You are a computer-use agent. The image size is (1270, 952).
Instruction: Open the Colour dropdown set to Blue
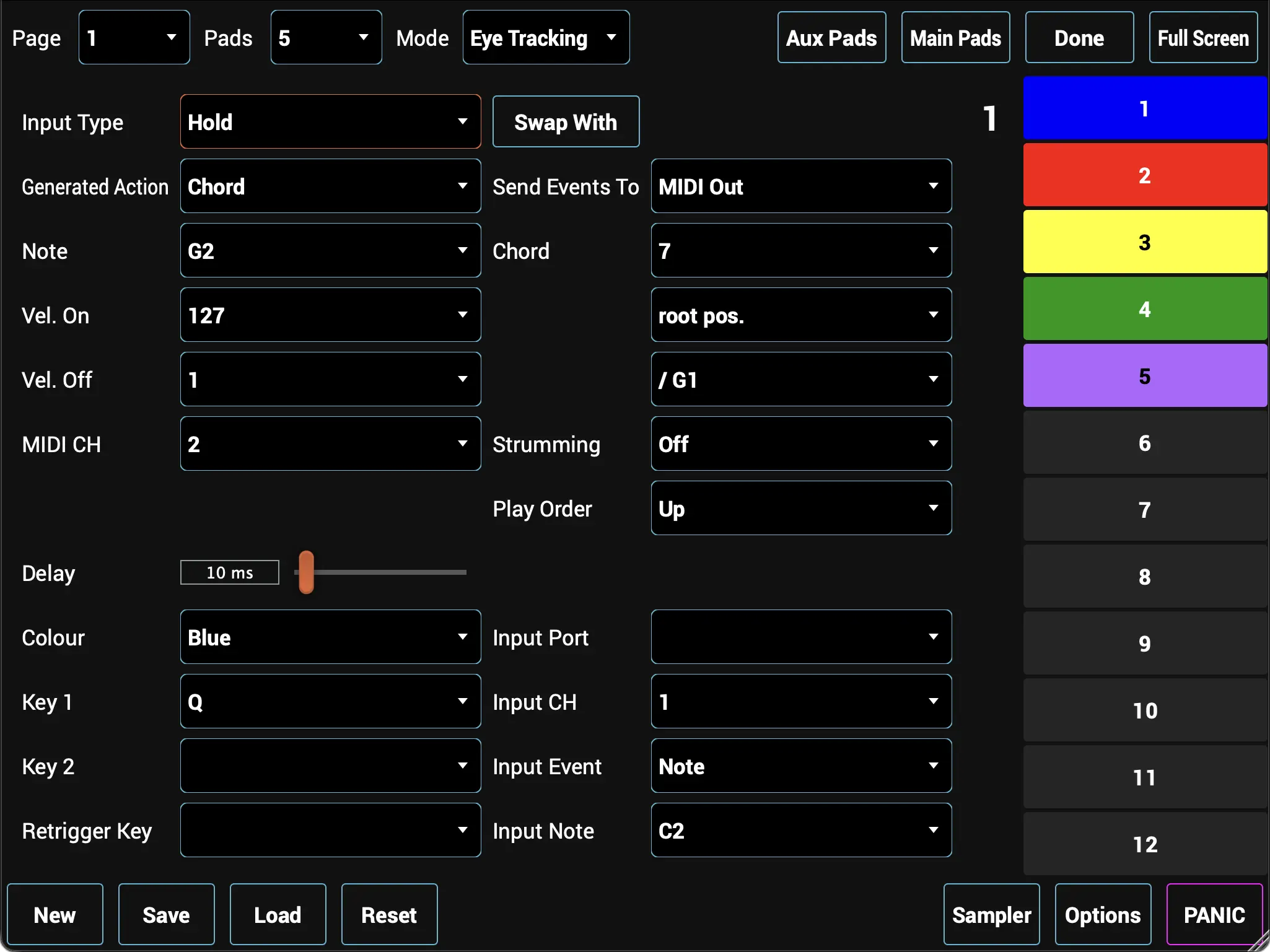(x=330, y=637)
